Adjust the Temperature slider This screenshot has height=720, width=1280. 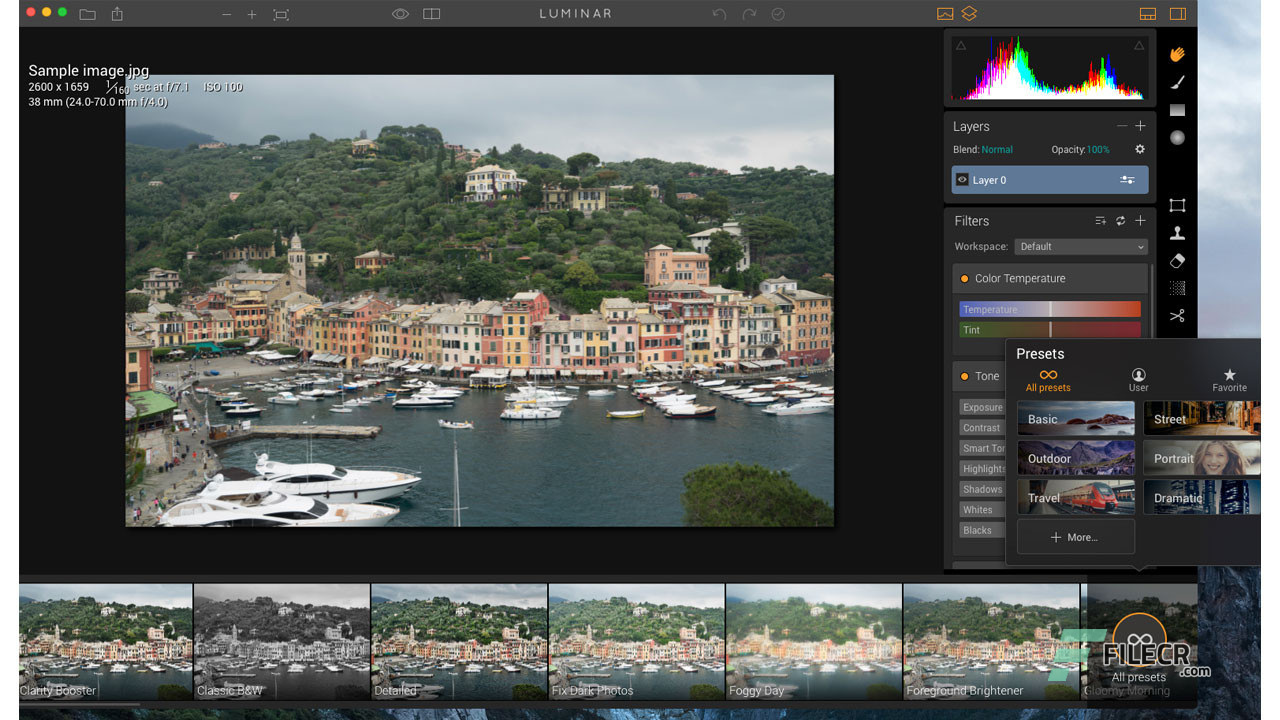1050,309
